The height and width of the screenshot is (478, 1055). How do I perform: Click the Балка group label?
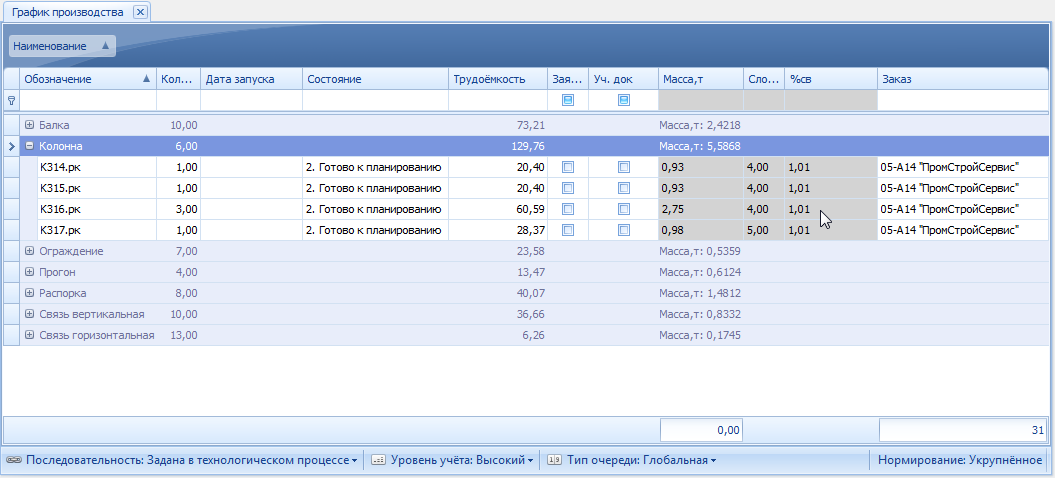[54, 125]
